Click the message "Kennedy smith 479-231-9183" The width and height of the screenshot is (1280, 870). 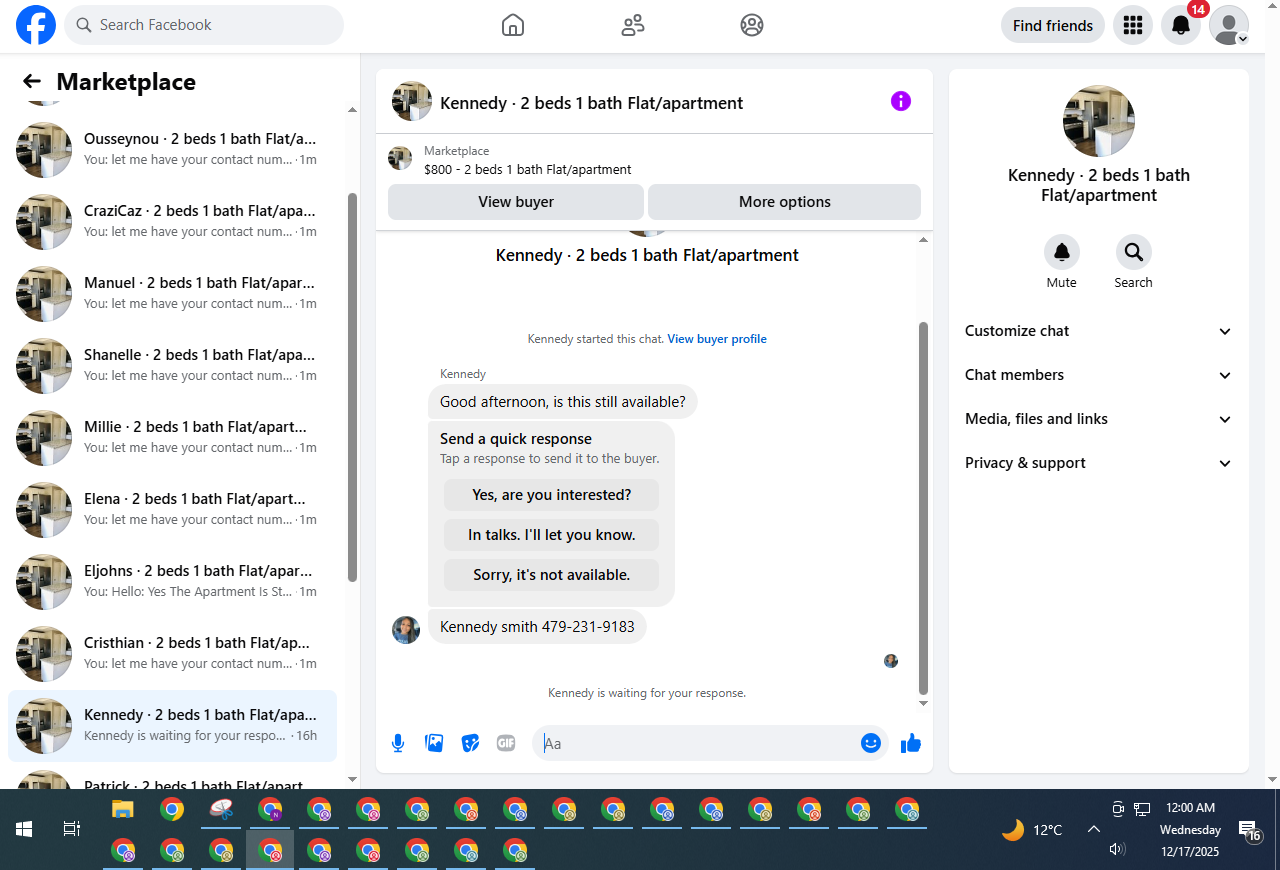[x=537, y=627]
